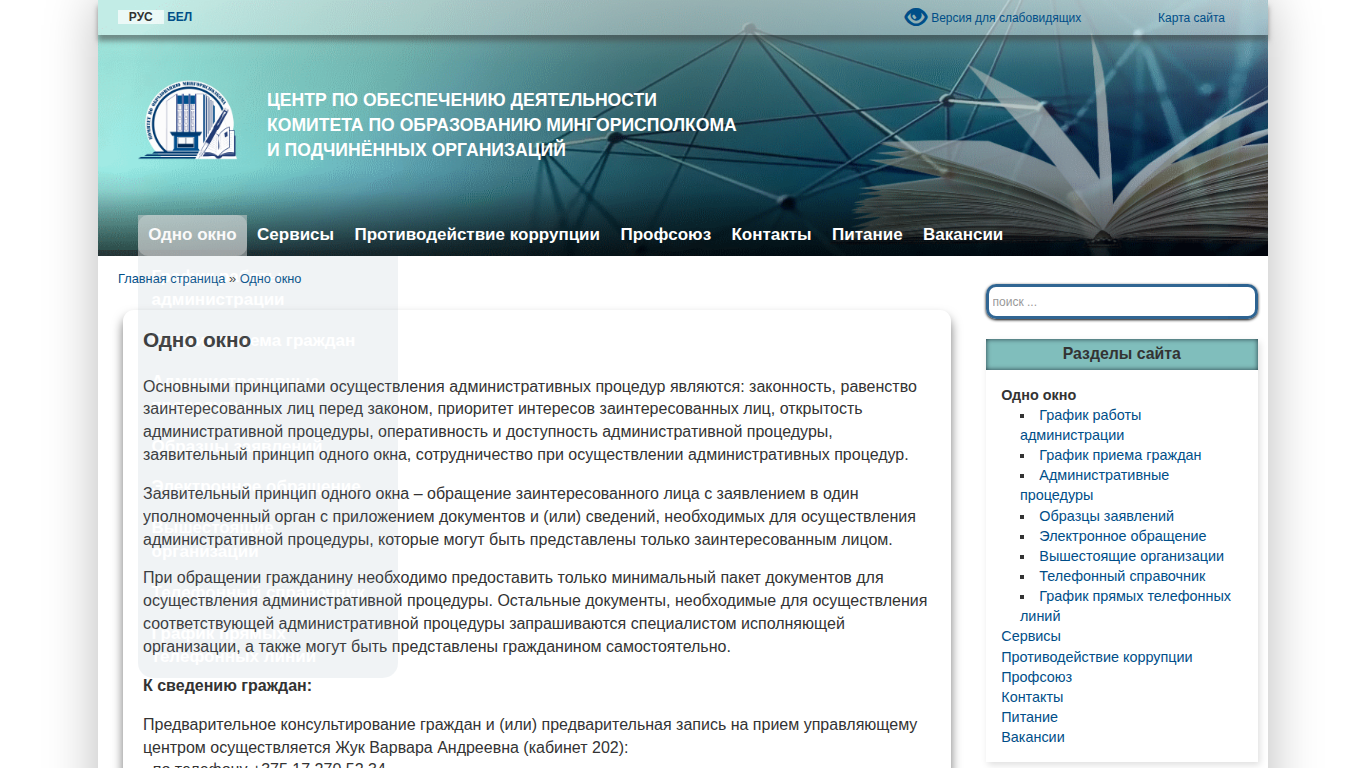Image resolution: width=1366 pixels, height=768 pixels.
Task: Open График прямых телефонных линий sidebar link
Action: (1125, 606)
